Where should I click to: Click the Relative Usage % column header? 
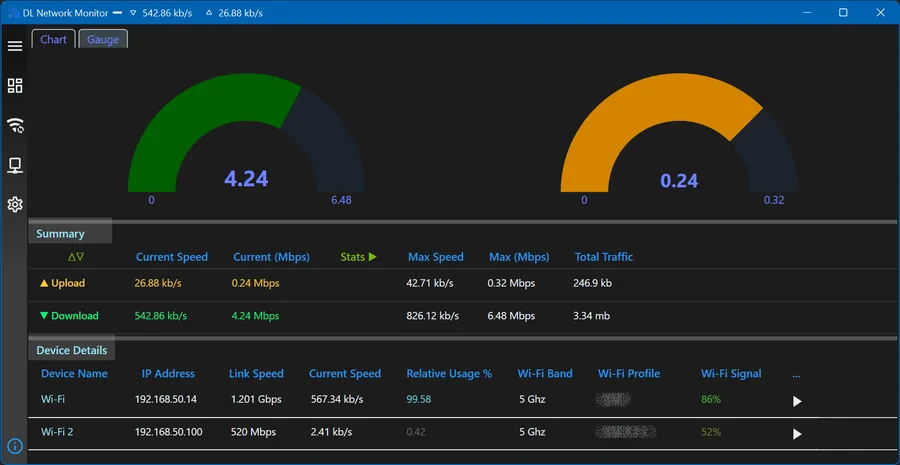coord(449,374)
